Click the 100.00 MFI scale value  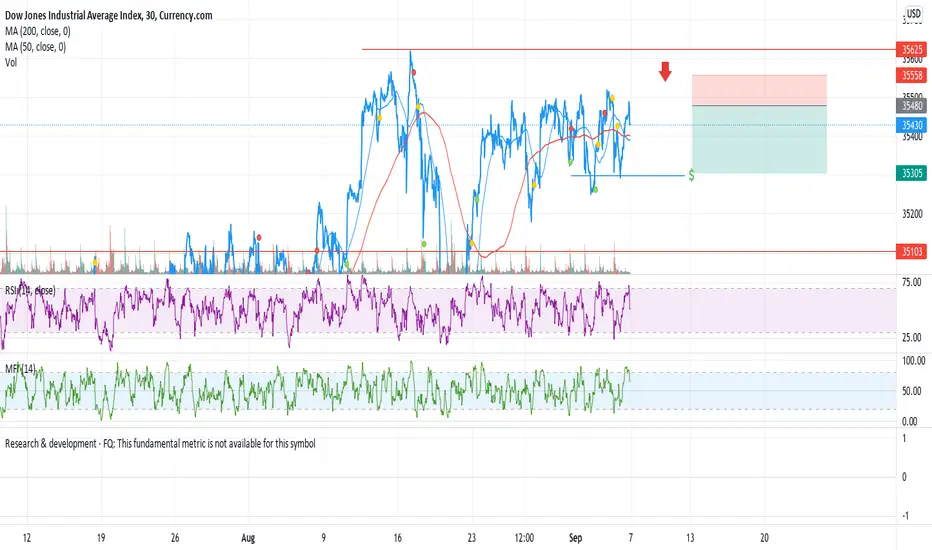[913, 360]
